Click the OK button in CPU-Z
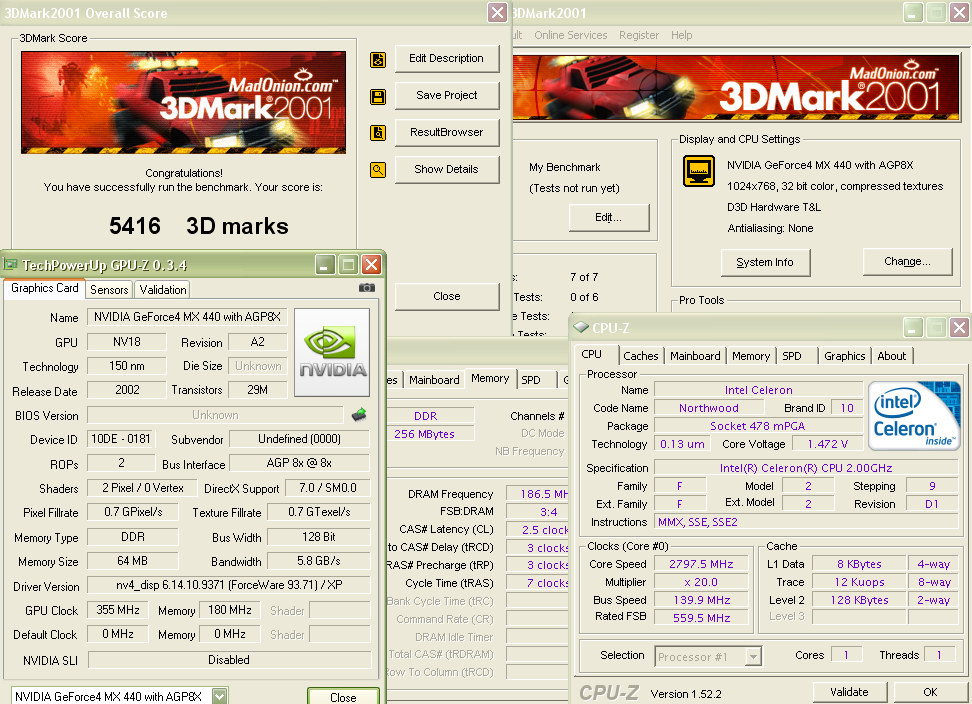Viewport: 972px width, 704px height. [930, 692]
